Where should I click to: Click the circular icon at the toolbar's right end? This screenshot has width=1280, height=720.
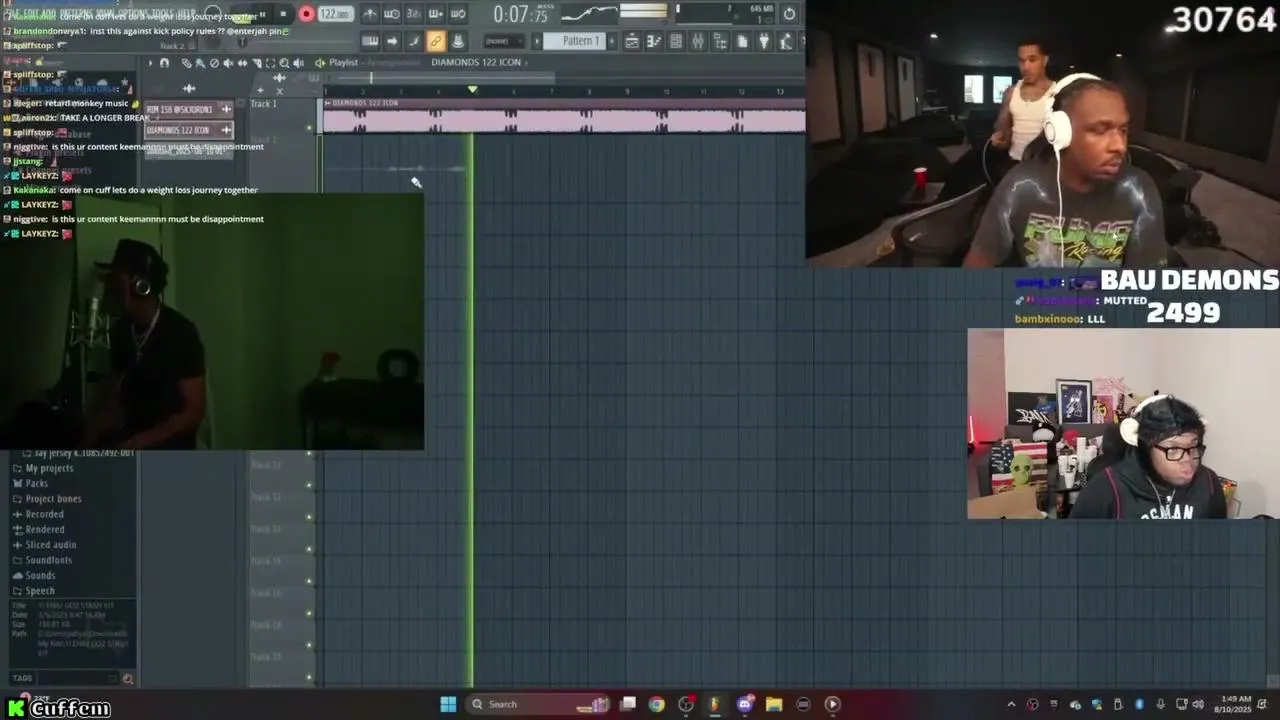pos(789,14)
